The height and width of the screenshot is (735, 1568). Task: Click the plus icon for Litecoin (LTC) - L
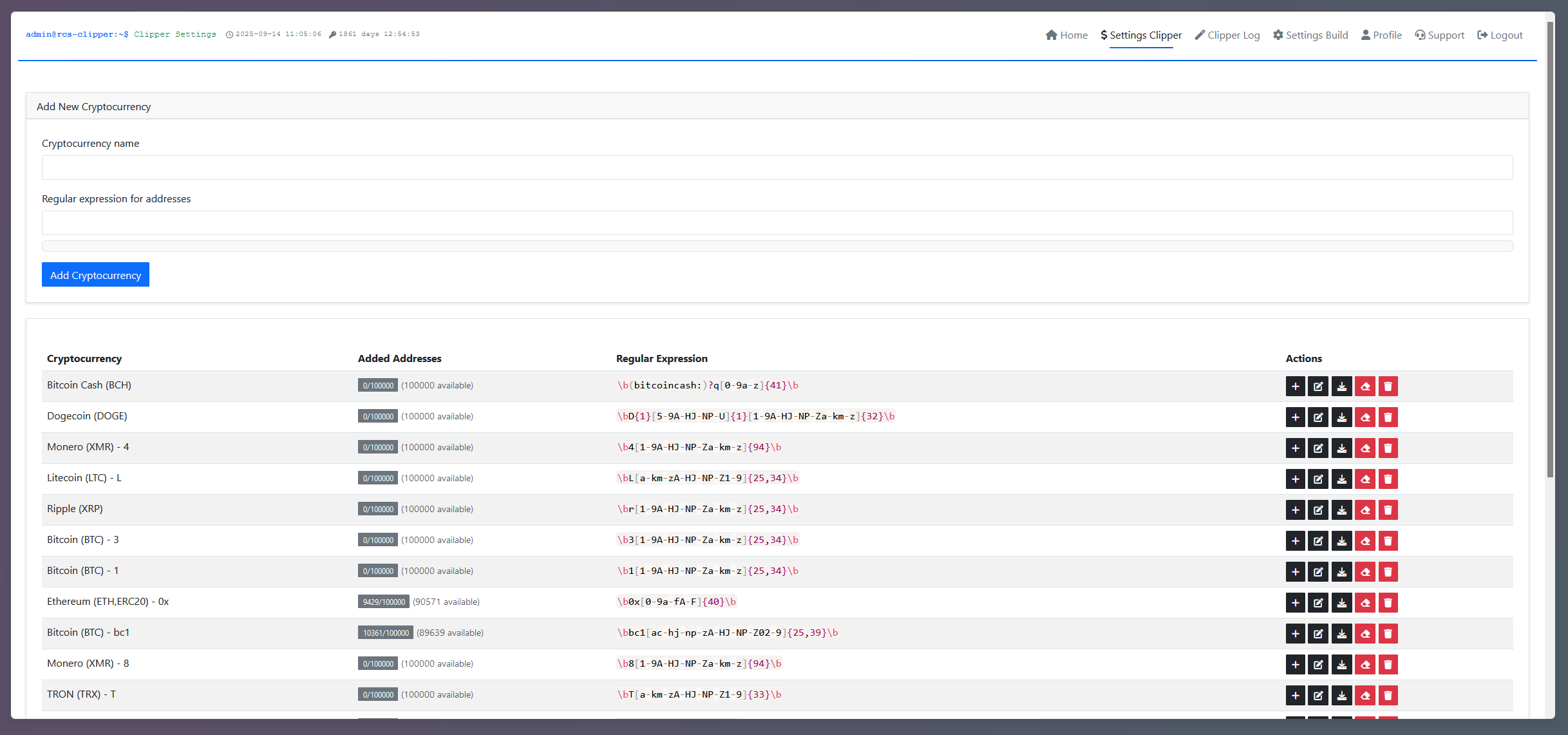point(1295,479)
